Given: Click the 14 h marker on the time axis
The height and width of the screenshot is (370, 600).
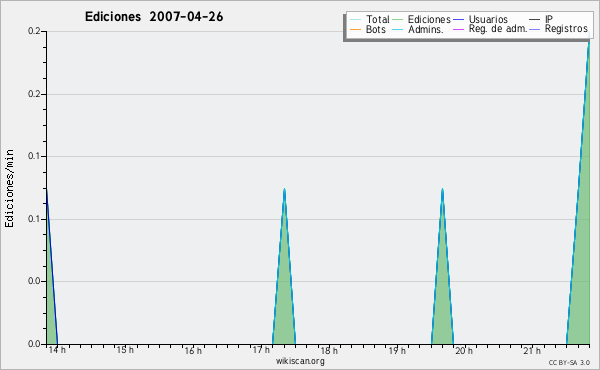Looking at the screenshot, I should (57, 350).
